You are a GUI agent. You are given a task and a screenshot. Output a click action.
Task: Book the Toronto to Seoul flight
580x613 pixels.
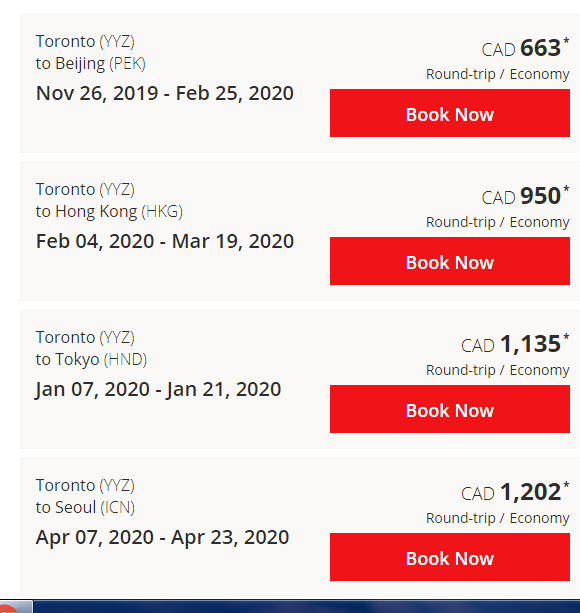tap(449, 557)
